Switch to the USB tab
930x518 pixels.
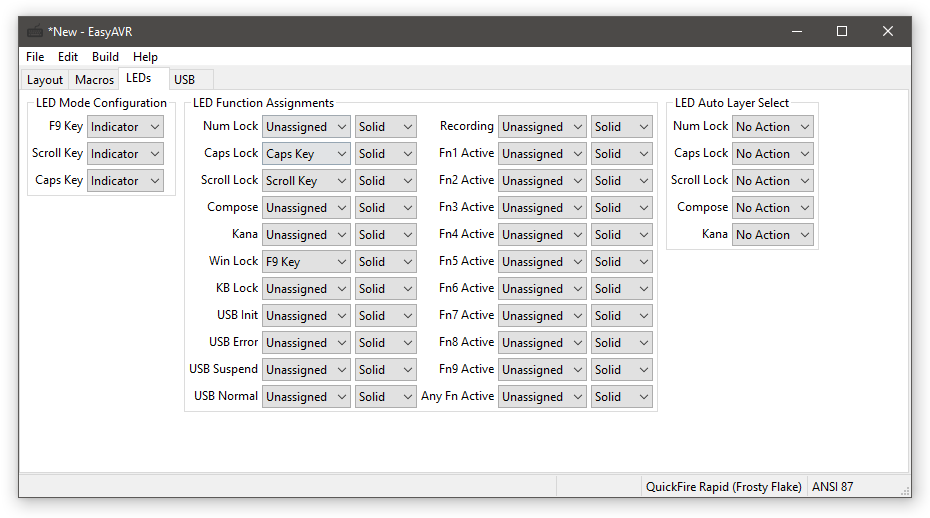point(184,80)
